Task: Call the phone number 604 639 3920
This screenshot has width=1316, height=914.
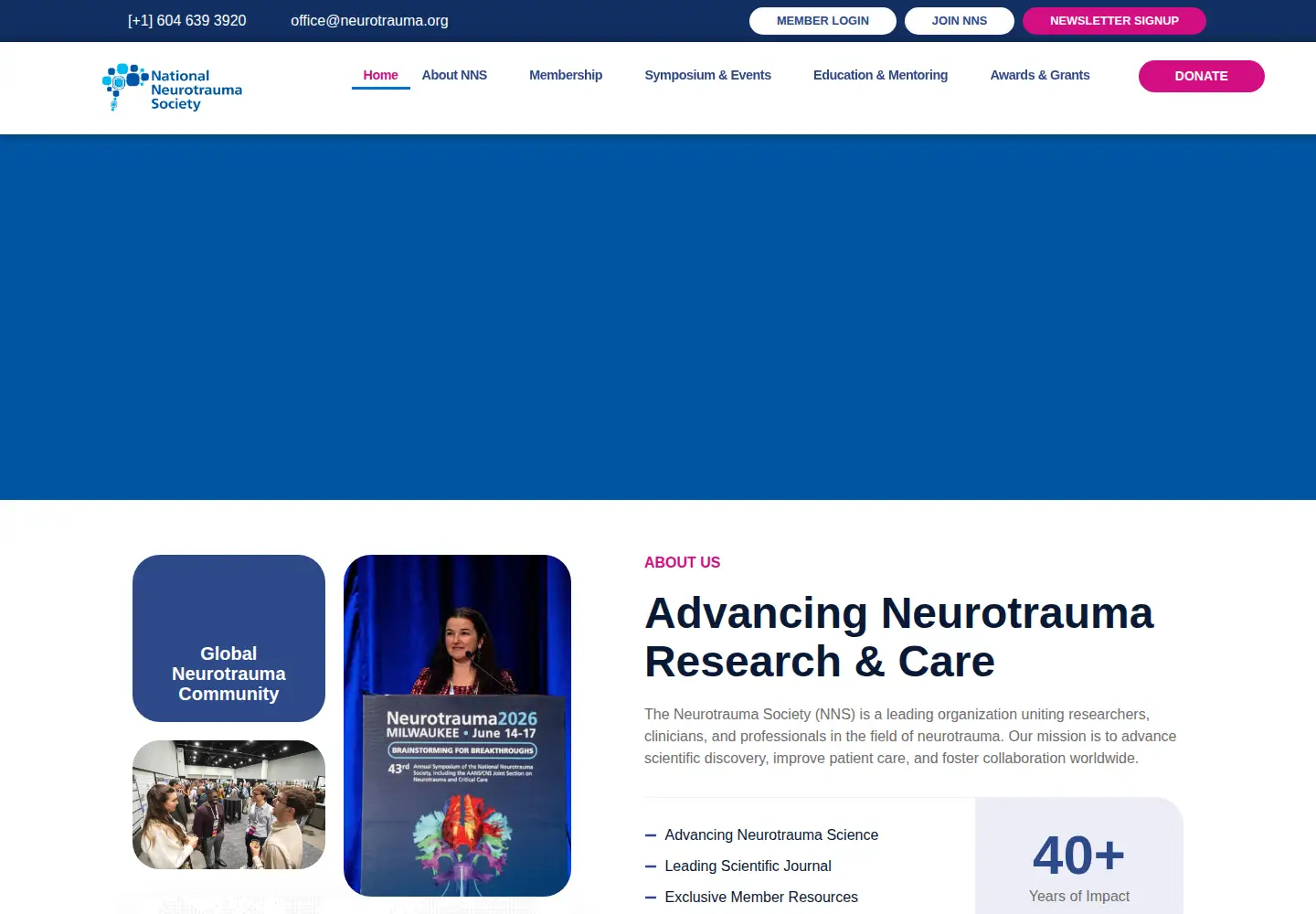Action: 186,20
